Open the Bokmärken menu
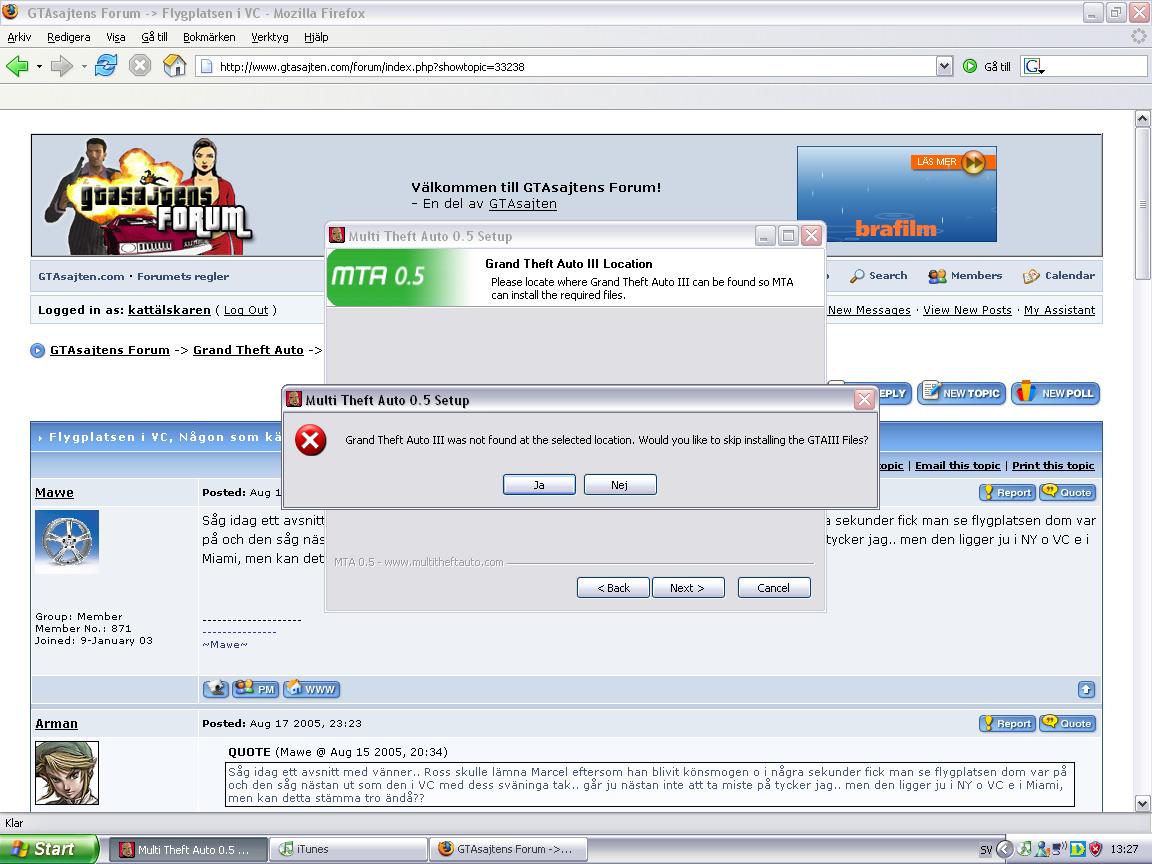The height and width of the screenshot is (864, 1152). (x=209, y=37)
